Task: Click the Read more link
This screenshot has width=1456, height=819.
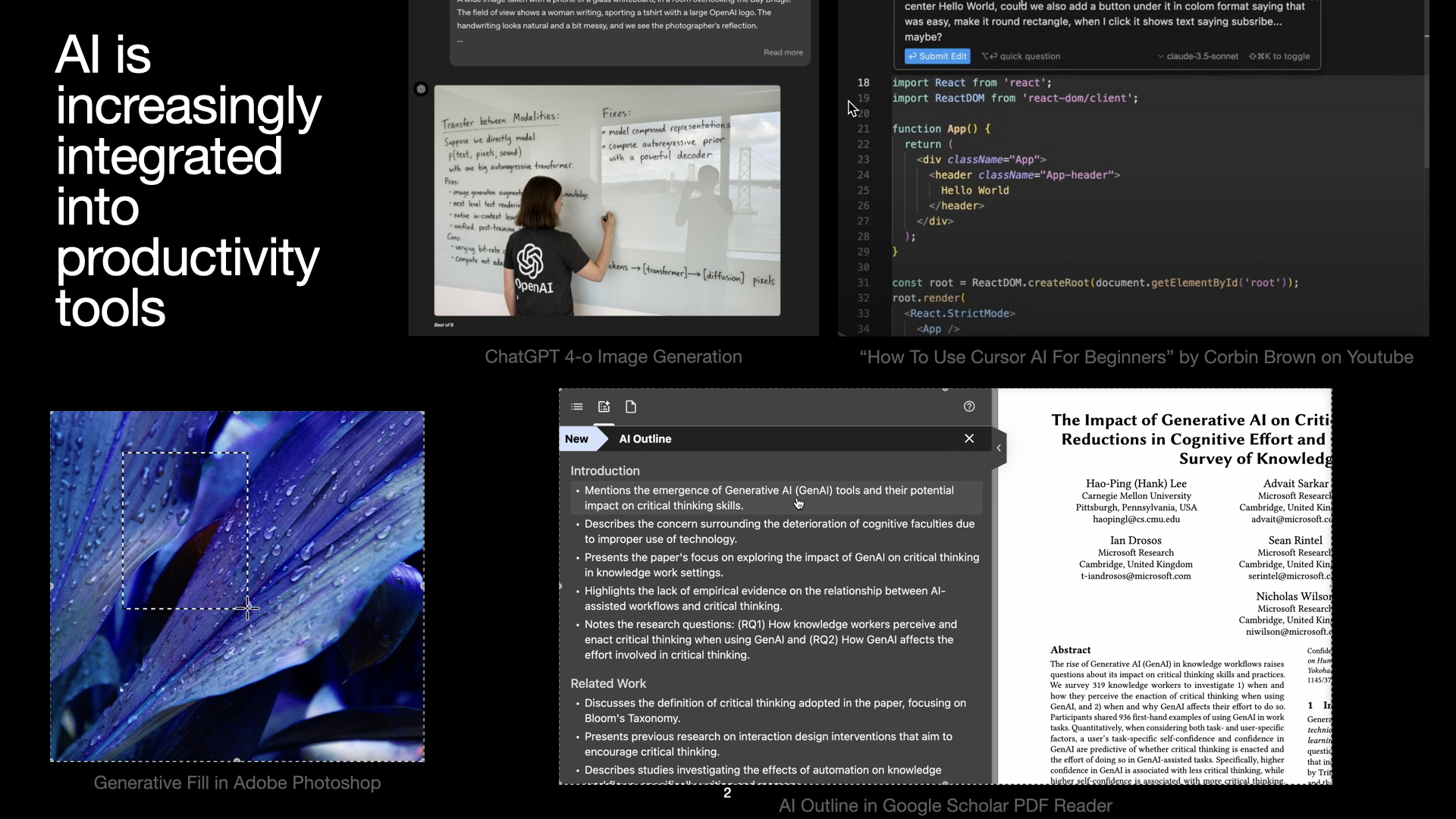Action: [x=783, y=52]
